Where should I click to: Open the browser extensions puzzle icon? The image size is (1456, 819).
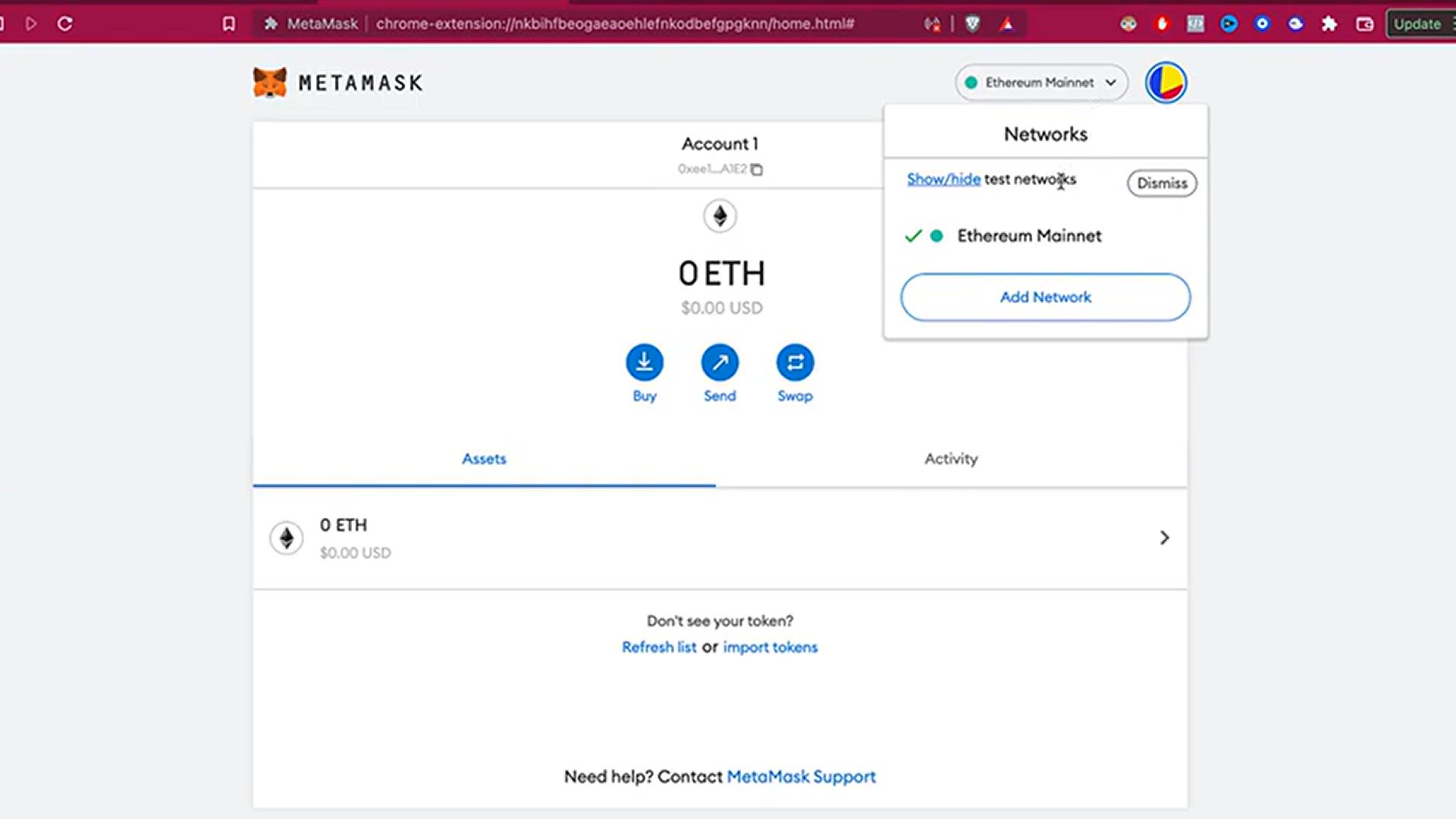click(1329, 24)
